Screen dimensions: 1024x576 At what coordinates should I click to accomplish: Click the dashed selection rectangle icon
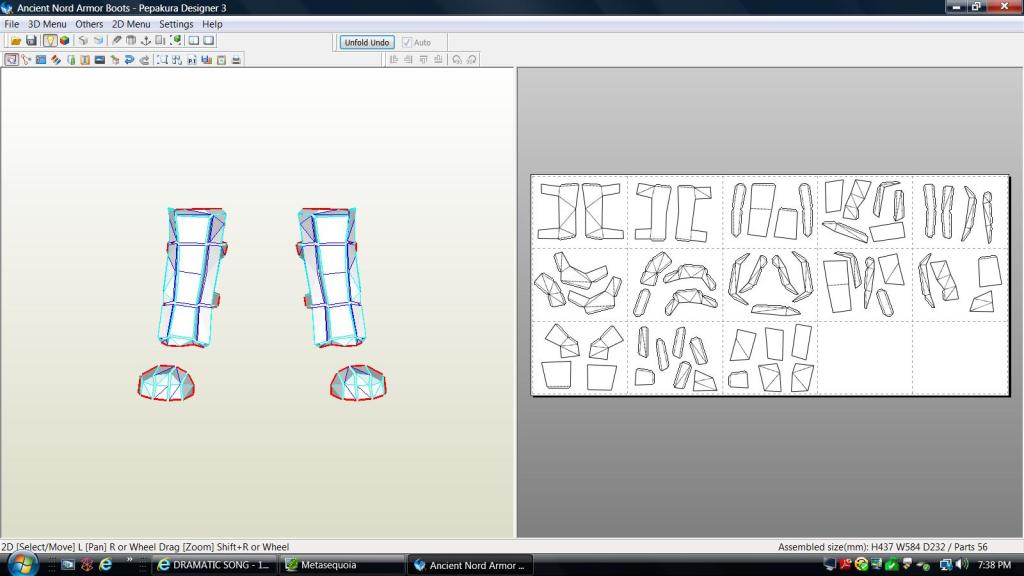coord(162,59)
